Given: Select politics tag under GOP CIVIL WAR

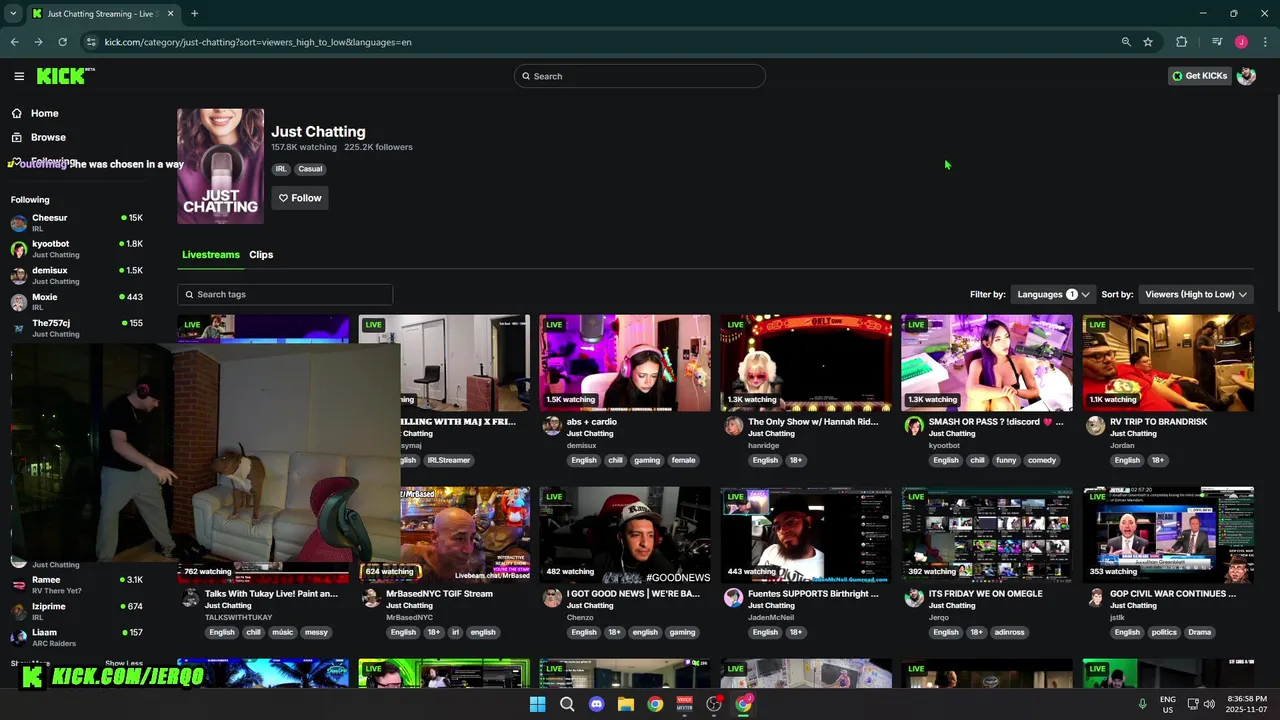Looking at the screenshot, I should [1164, 632].
